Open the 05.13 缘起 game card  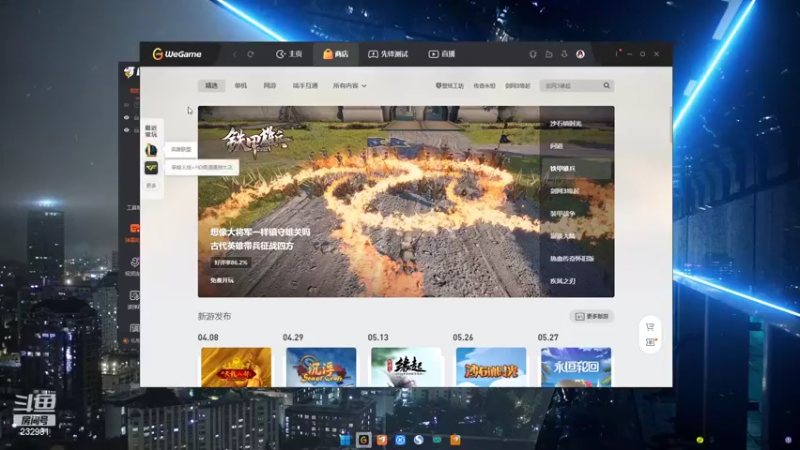click(406, 367)
